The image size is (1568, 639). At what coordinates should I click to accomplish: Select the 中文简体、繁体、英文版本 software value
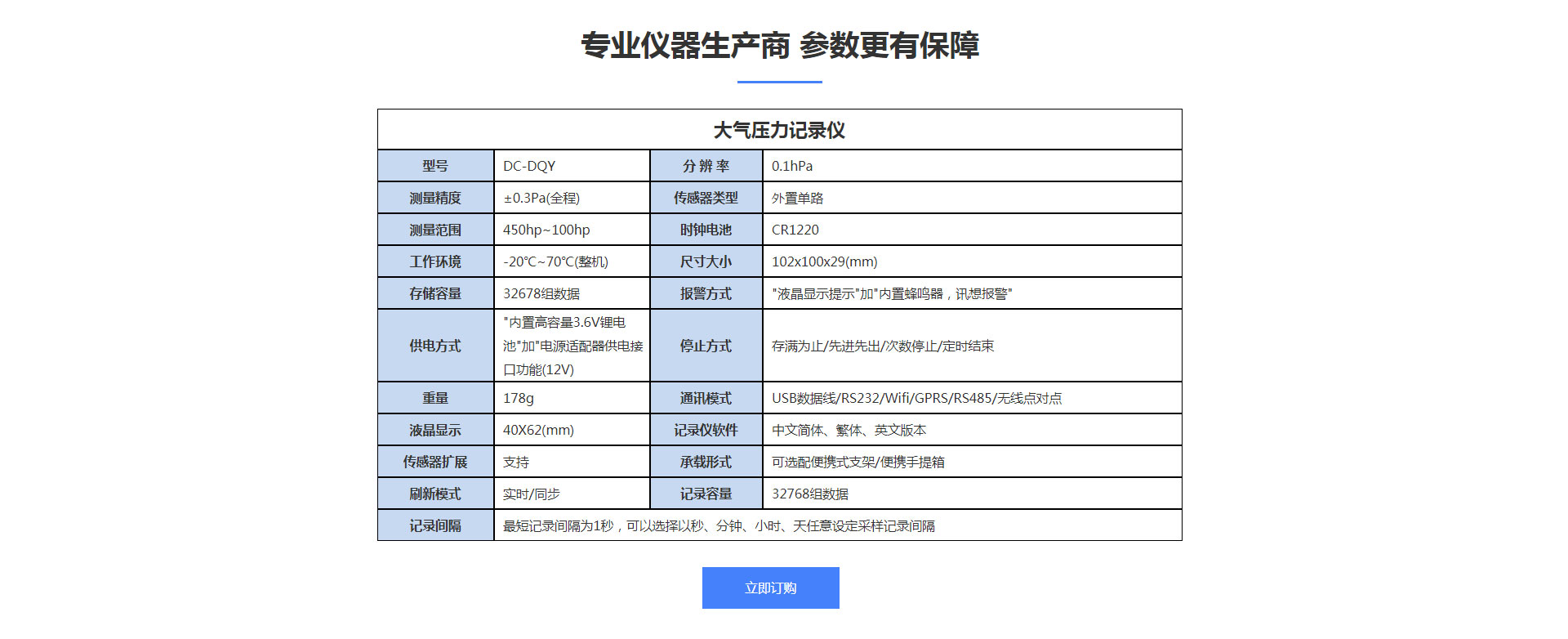(x=849, y=430)
